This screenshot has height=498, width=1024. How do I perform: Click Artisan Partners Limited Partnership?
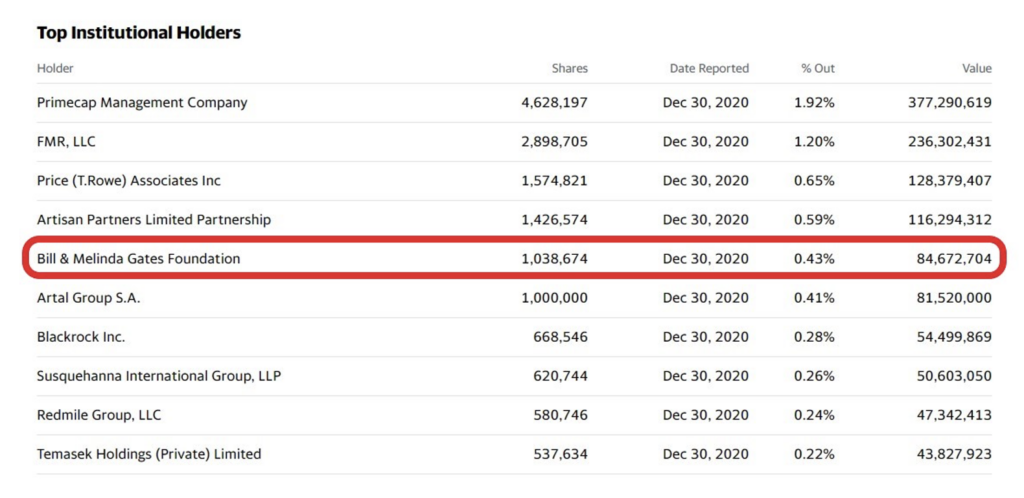tap(154, 220)
